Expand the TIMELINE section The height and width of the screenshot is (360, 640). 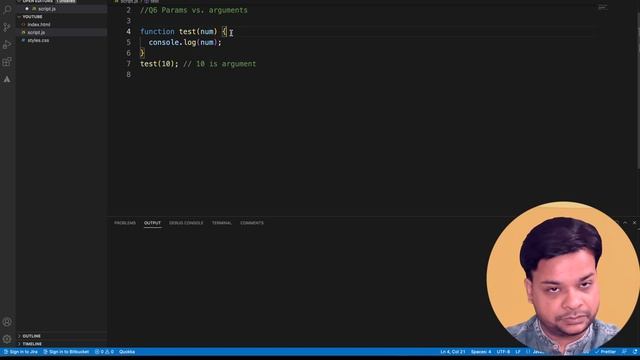32,344
